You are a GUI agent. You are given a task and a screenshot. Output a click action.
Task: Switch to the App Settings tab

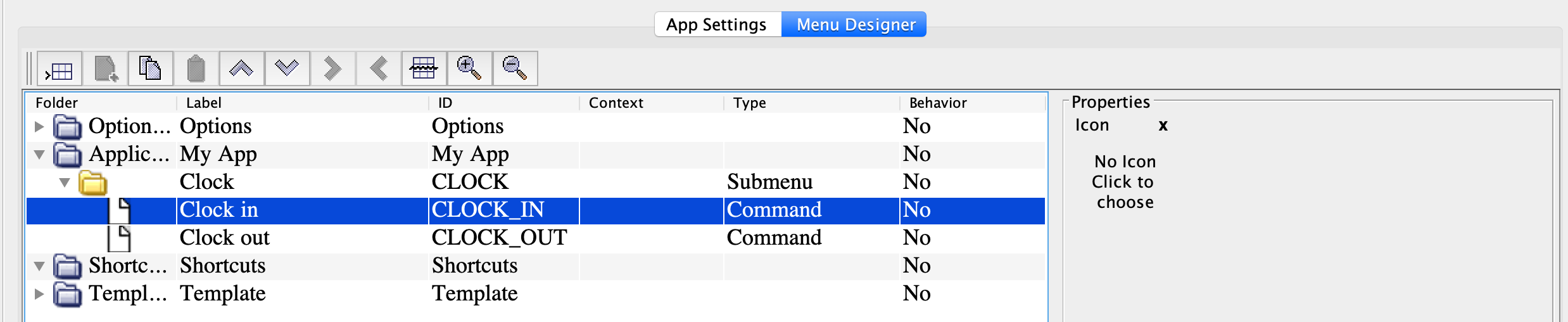tap(716, 25)
